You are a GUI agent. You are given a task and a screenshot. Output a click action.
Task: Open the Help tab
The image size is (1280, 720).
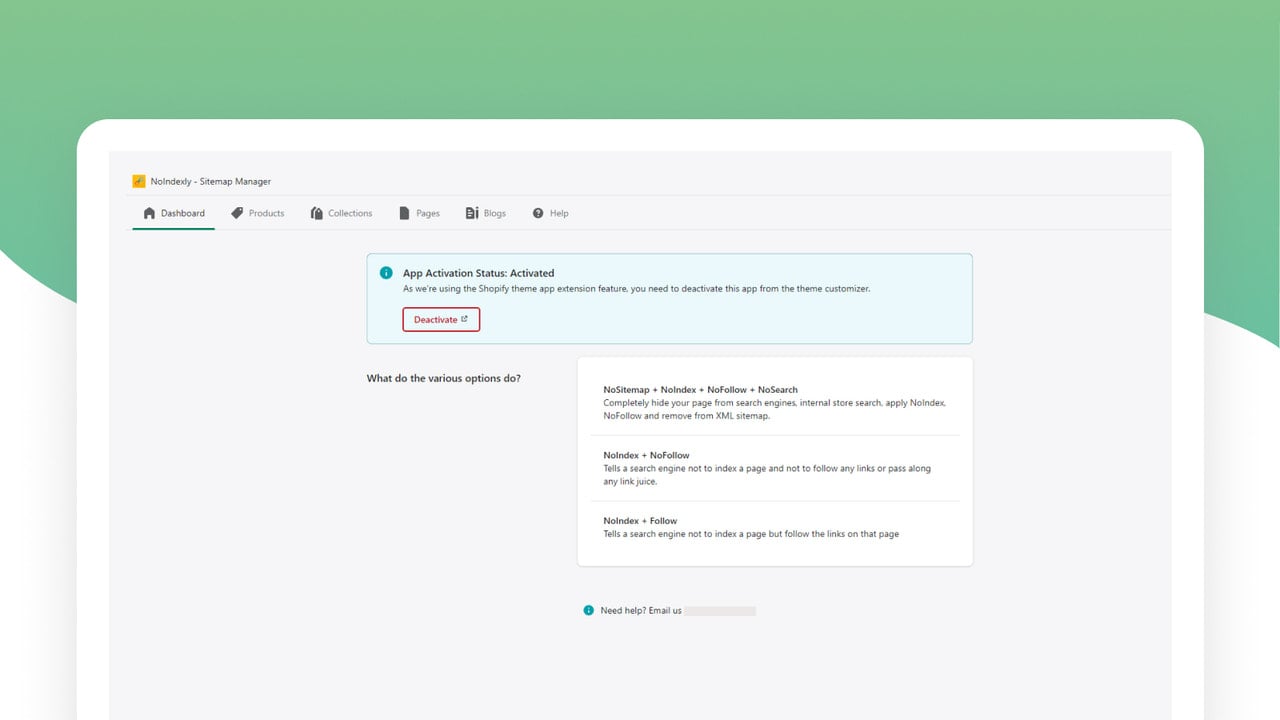coord(550,213)
